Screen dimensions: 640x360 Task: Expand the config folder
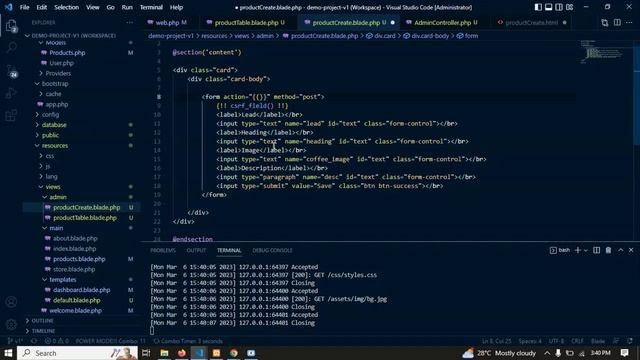[x=50, y=115]
